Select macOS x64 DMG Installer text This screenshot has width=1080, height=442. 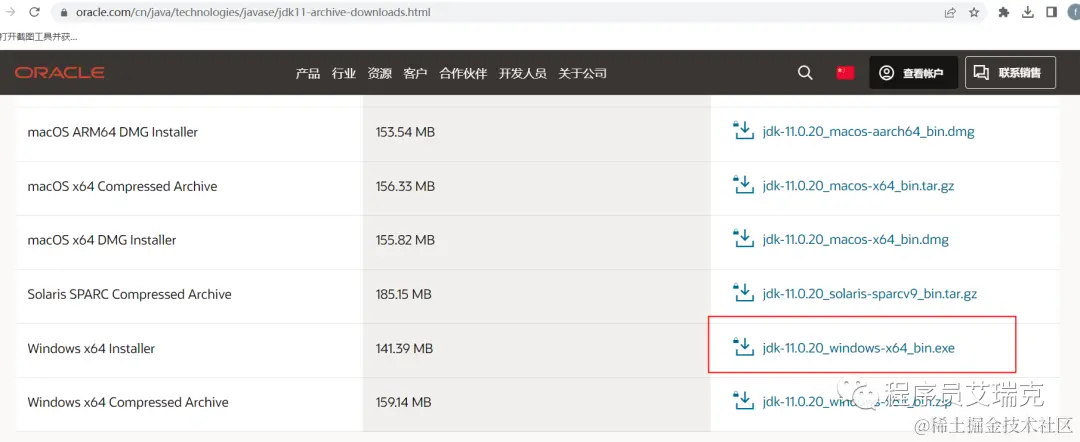(x=101, y=240)
